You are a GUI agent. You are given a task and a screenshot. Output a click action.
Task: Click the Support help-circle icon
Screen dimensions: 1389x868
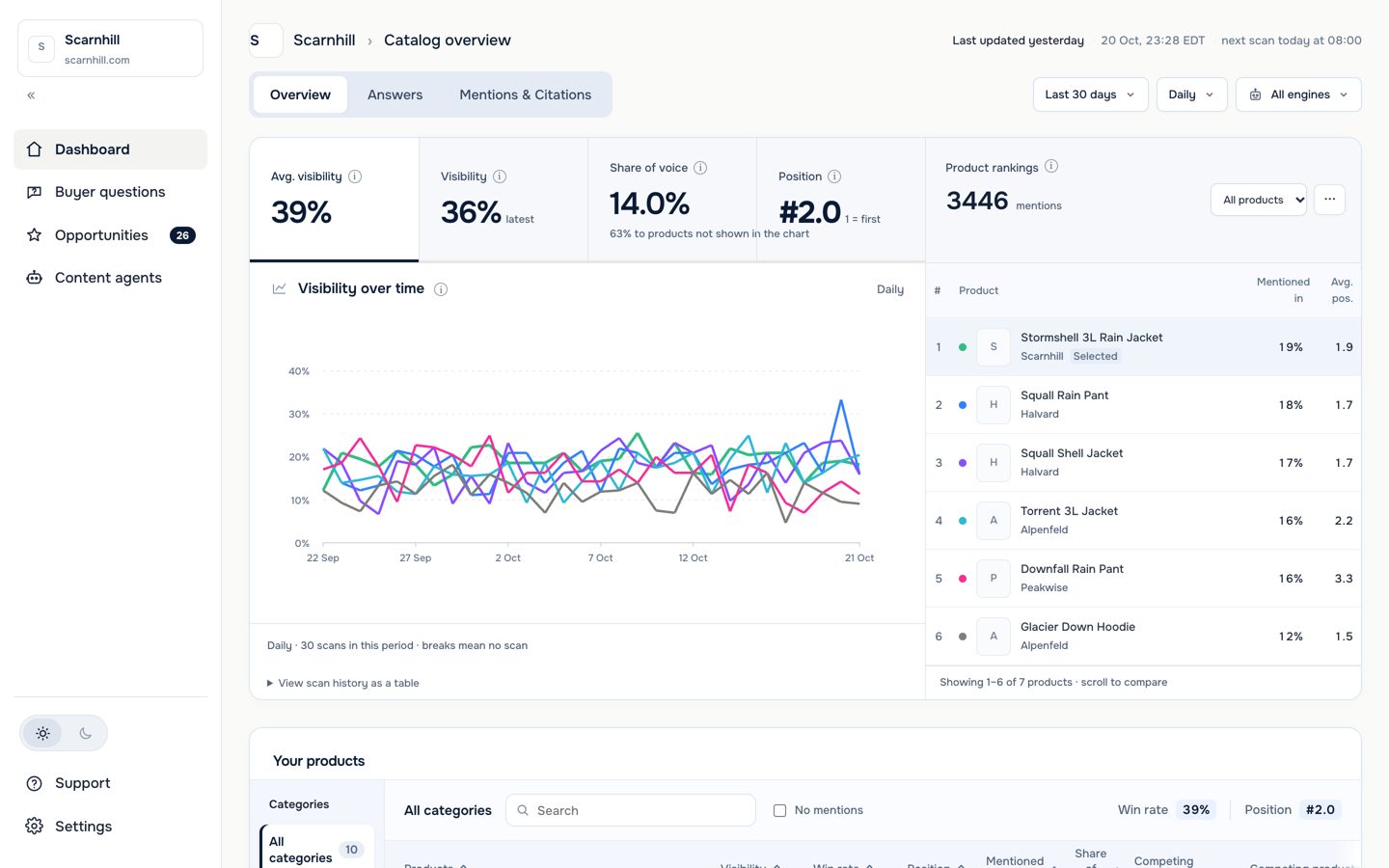point(35,783)
